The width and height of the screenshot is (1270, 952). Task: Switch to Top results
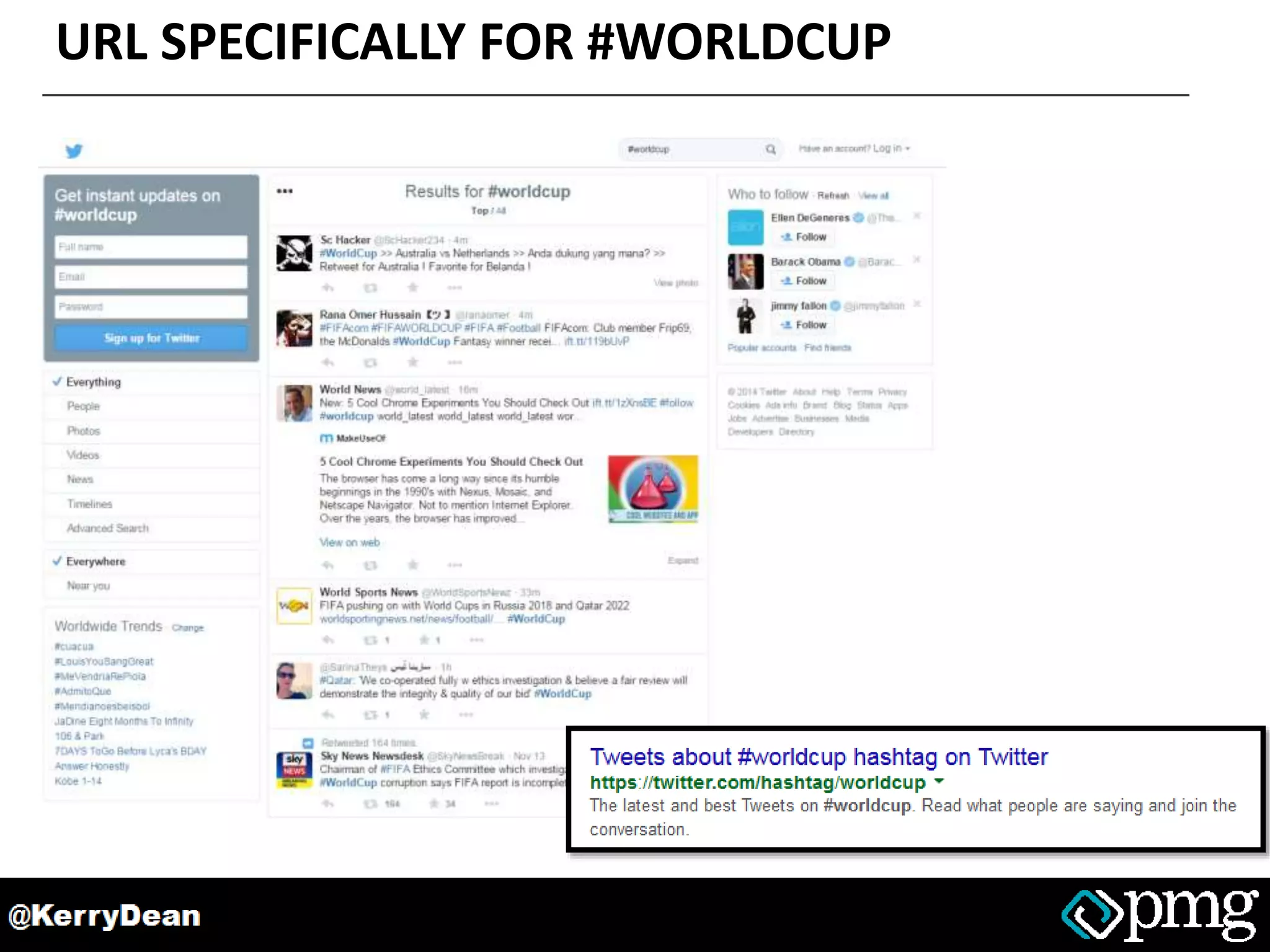(479, 211)
